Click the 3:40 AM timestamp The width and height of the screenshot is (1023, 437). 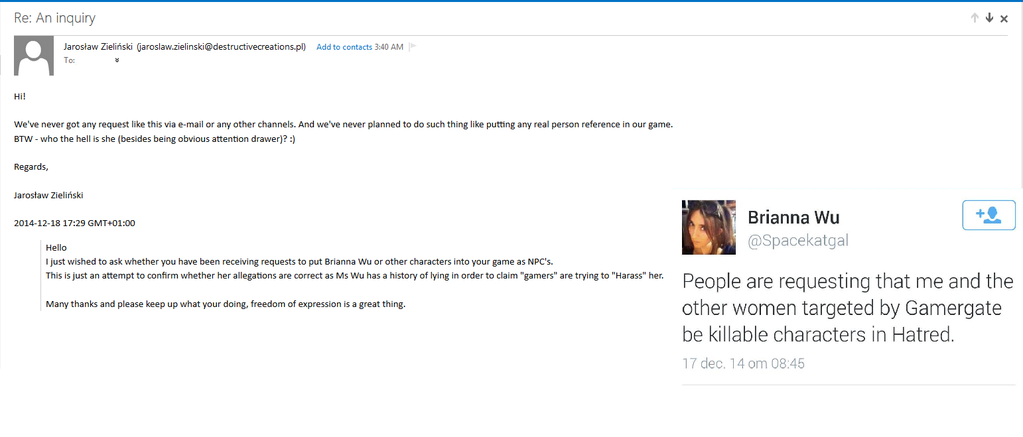click(389, 48)
